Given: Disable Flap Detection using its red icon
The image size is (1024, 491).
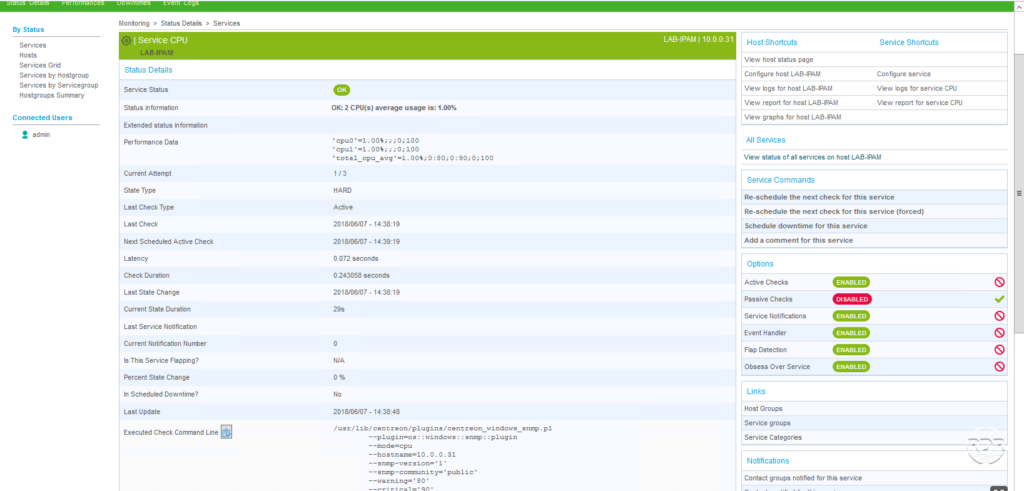Looking at the screenshot, I should click(999, 350).
